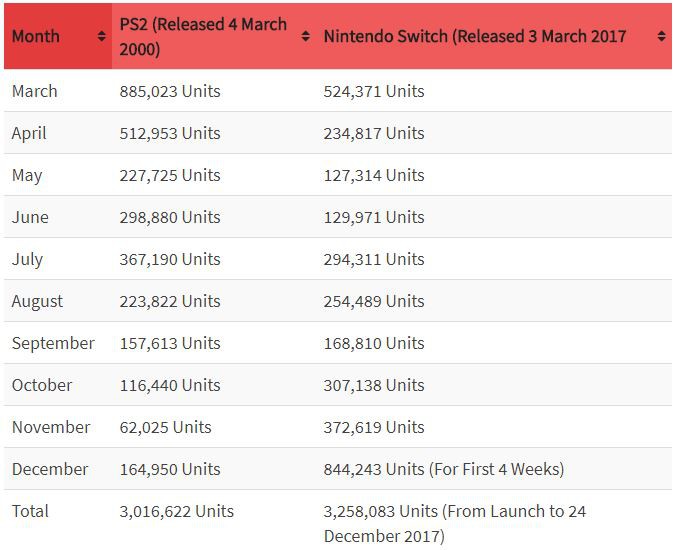Click Switch October value 307,138 Units
This screenshot has width=676, height=550.
tap(374, 385)
